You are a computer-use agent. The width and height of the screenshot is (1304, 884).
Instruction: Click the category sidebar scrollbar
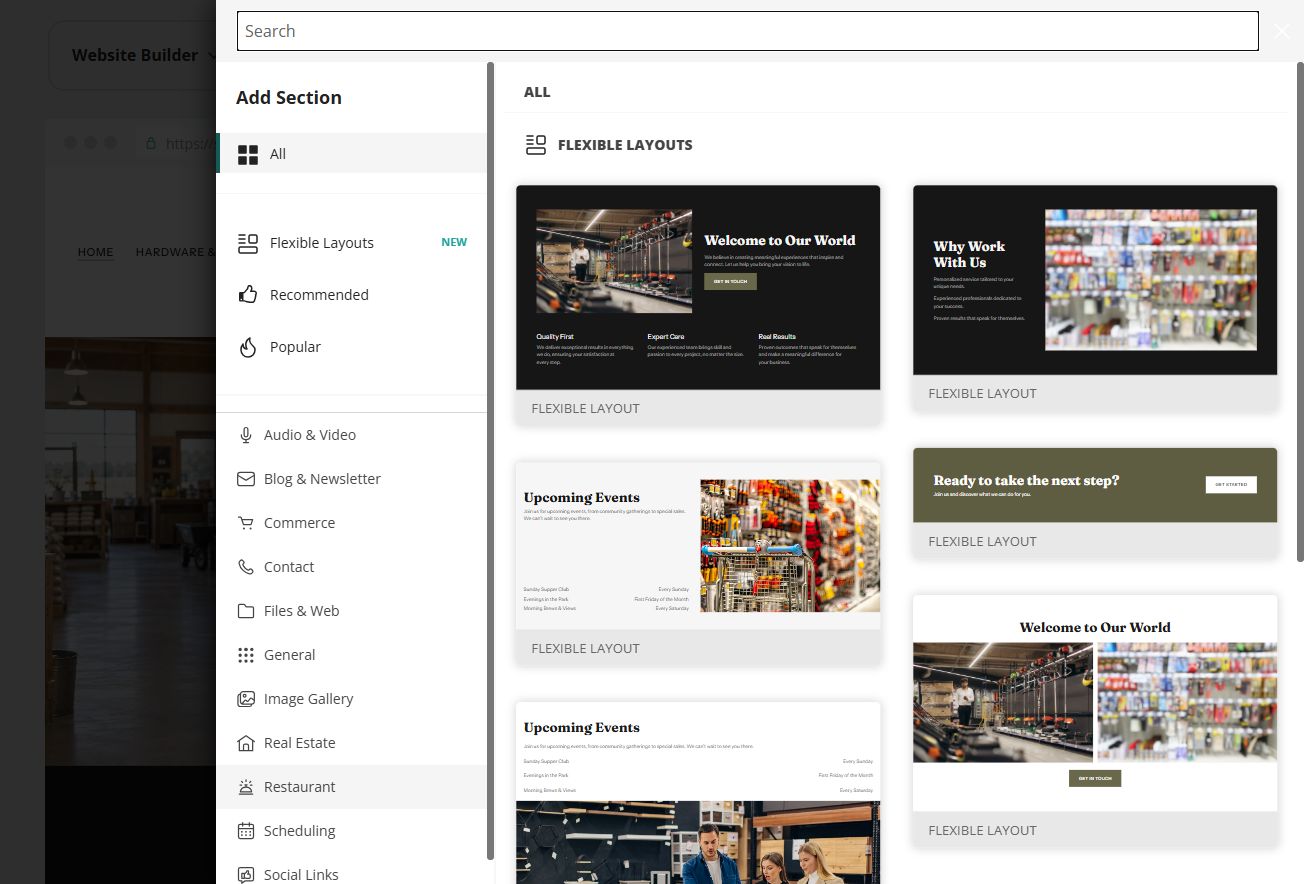[x=490, y=460]
